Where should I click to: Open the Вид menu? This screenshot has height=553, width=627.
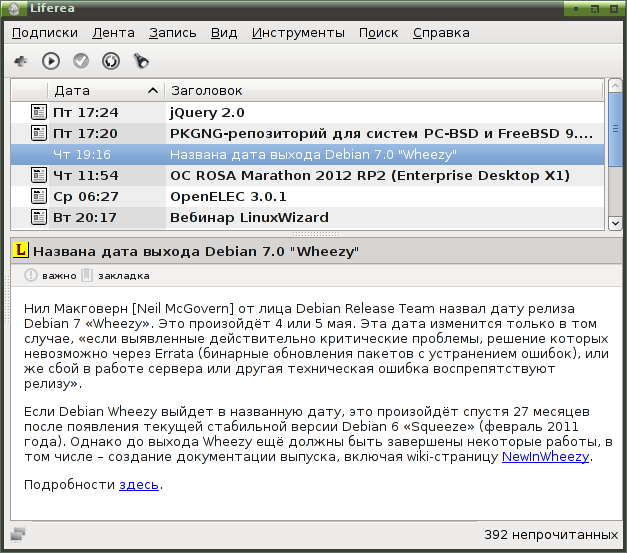224,33
